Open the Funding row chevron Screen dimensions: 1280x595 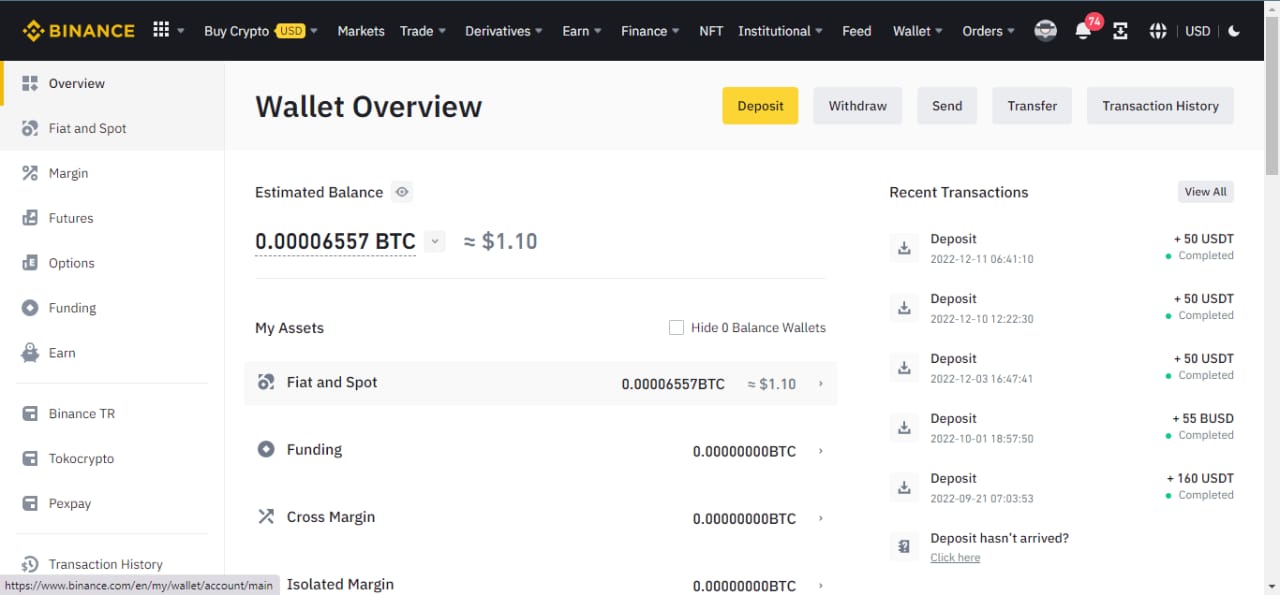pos(821,451)
